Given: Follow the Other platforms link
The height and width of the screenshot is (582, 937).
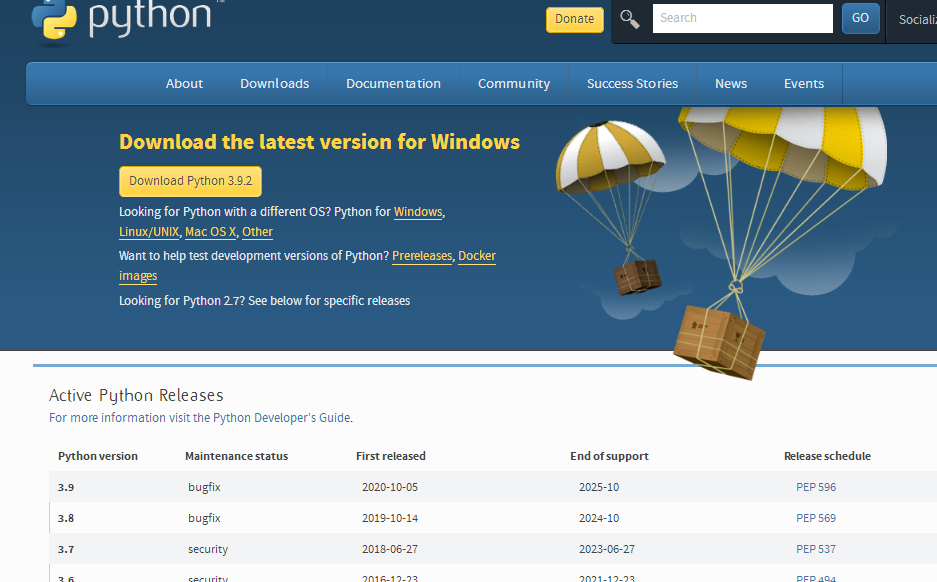Looking at the screenshot, I should pyautogui.click(x=258, y=232).
